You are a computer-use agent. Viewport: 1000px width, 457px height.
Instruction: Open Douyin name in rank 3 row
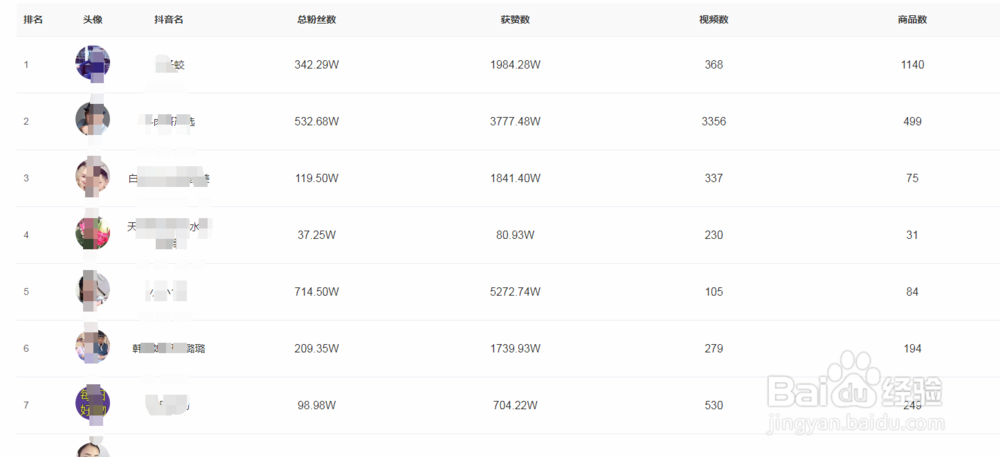click(168, 178)
